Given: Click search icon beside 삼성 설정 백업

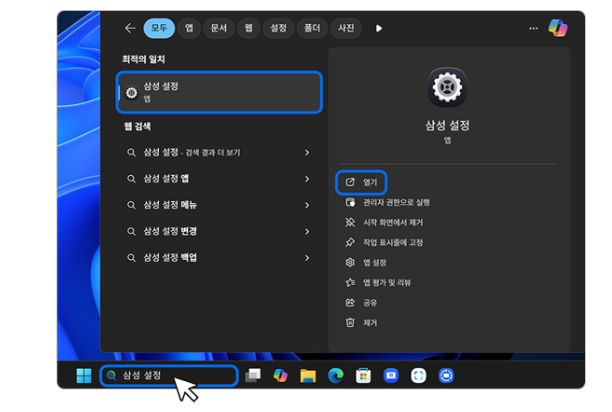Looking at the screenshot, I should click(x=132, y=258).
